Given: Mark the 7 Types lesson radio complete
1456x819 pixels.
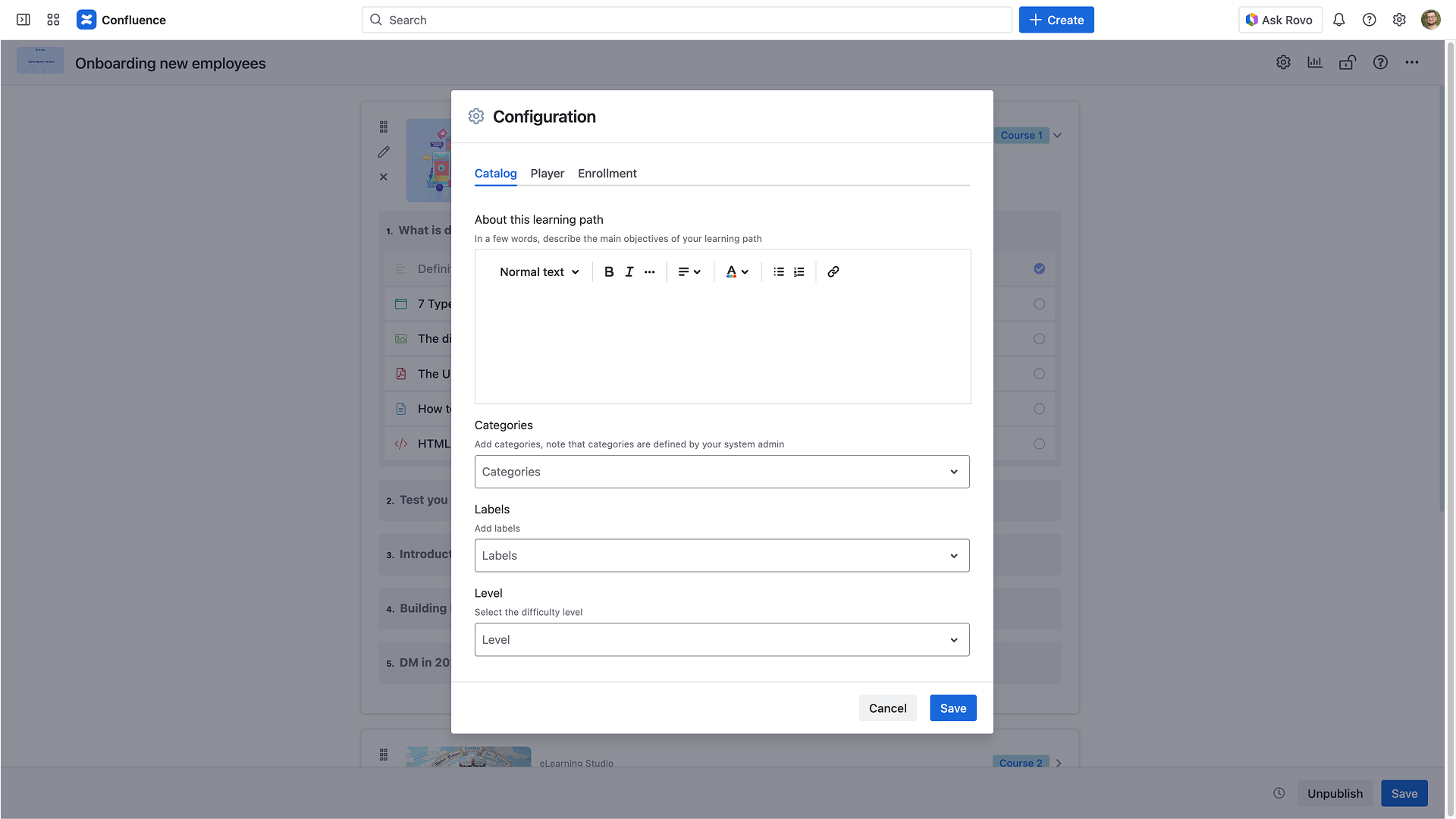Looking at the screenshot, I should (1039, 304).
